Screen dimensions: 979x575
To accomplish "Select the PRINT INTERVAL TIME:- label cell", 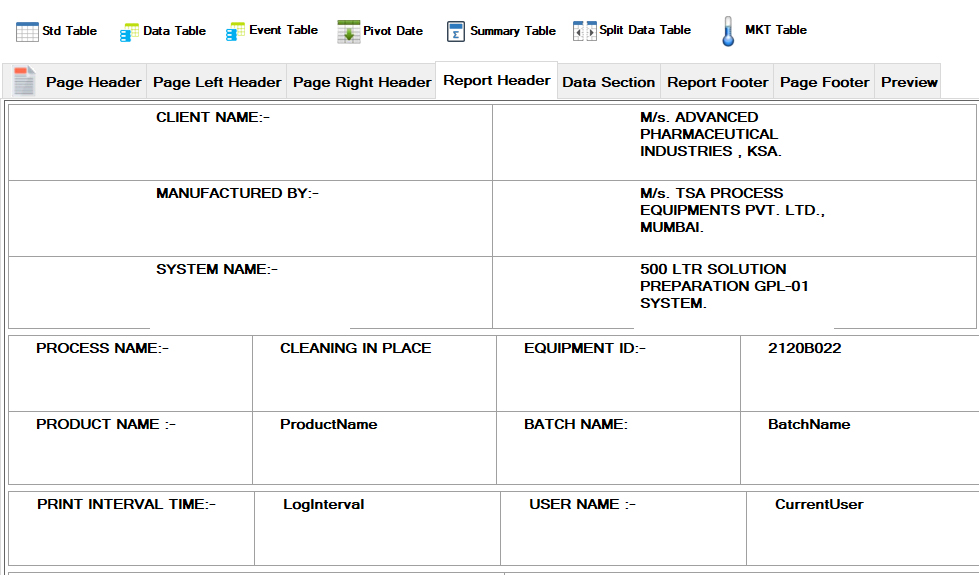I will [x=131, y=528].
